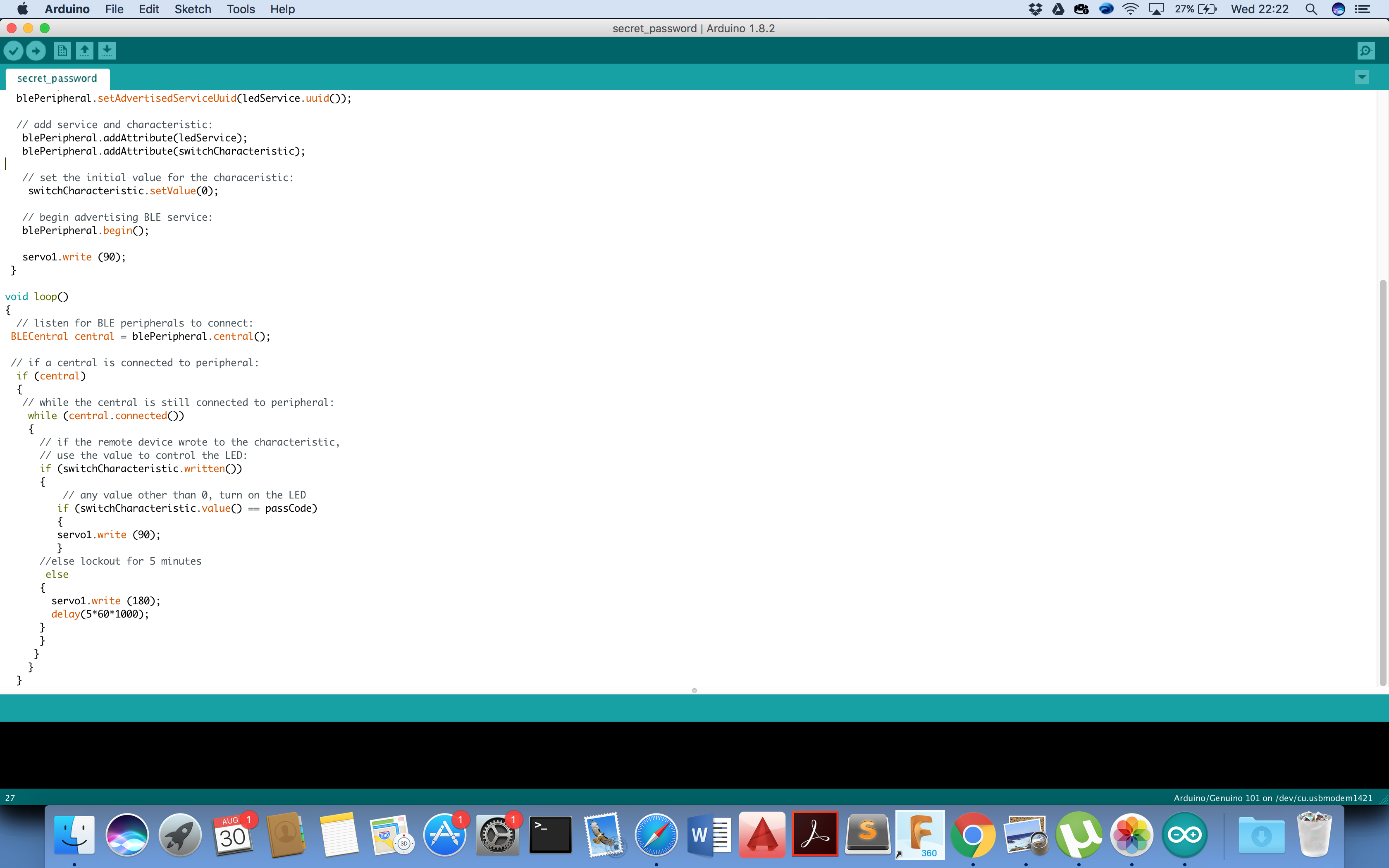
Task: Open a sketch with the Open arrow icon
Action: click(x=84, y=51)
